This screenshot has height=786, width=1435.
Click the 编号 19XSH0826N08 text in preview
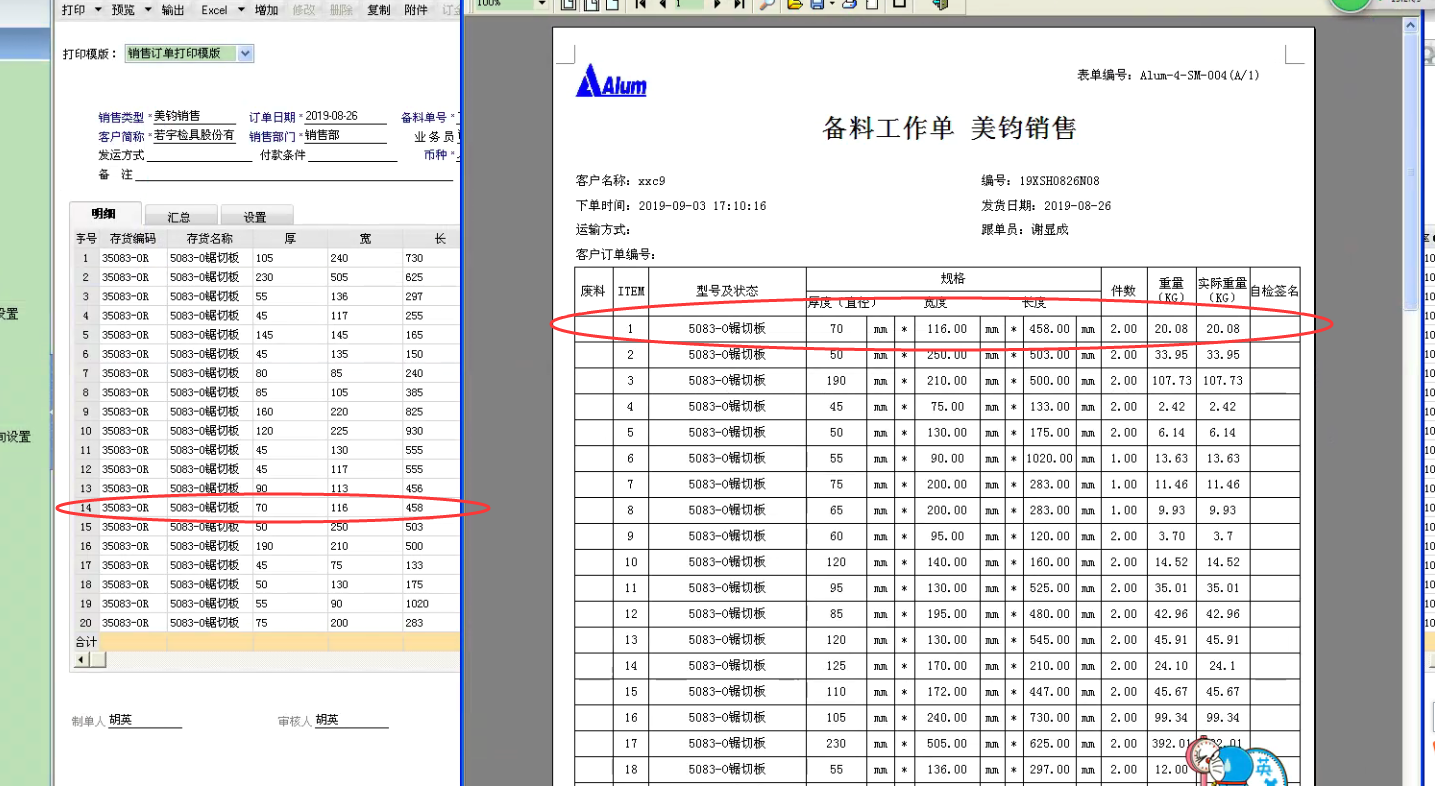coord(1040,181)
